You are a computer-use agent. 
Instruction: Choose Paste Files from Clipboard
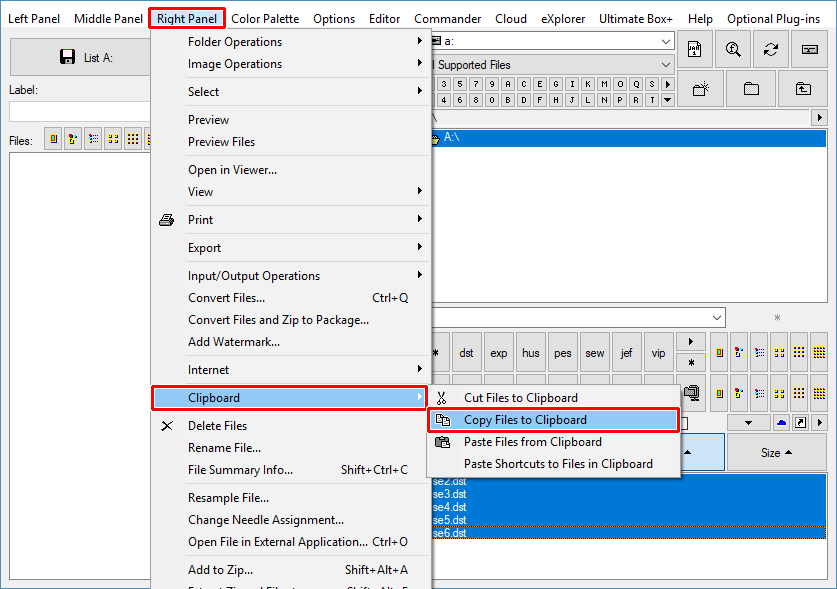(554, 442)
